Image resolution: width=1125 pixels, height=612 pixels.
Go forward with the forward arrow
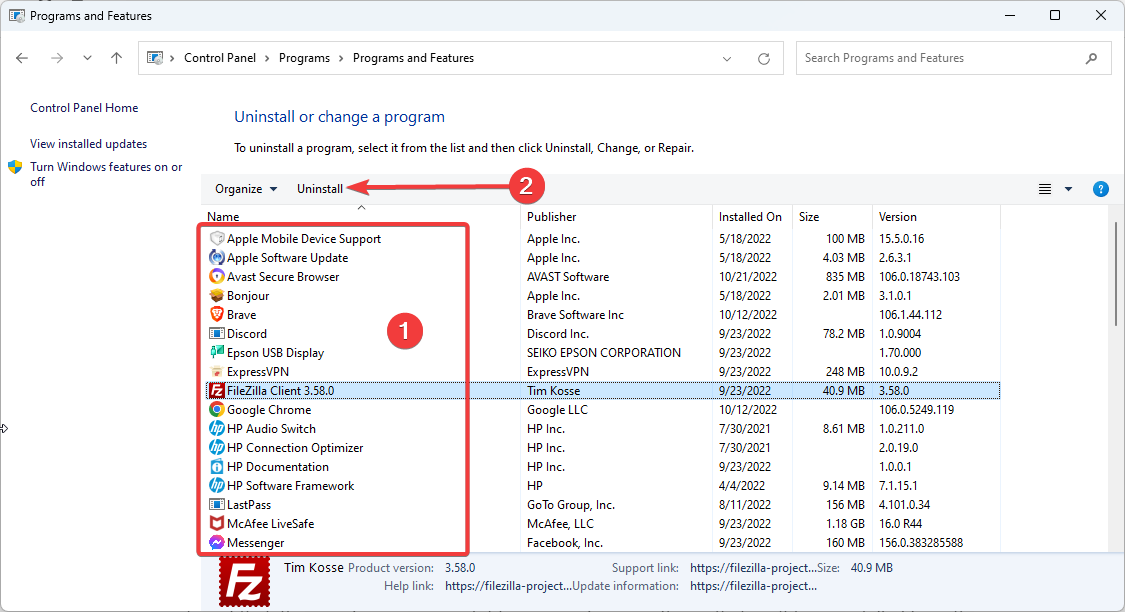(57, 58)
